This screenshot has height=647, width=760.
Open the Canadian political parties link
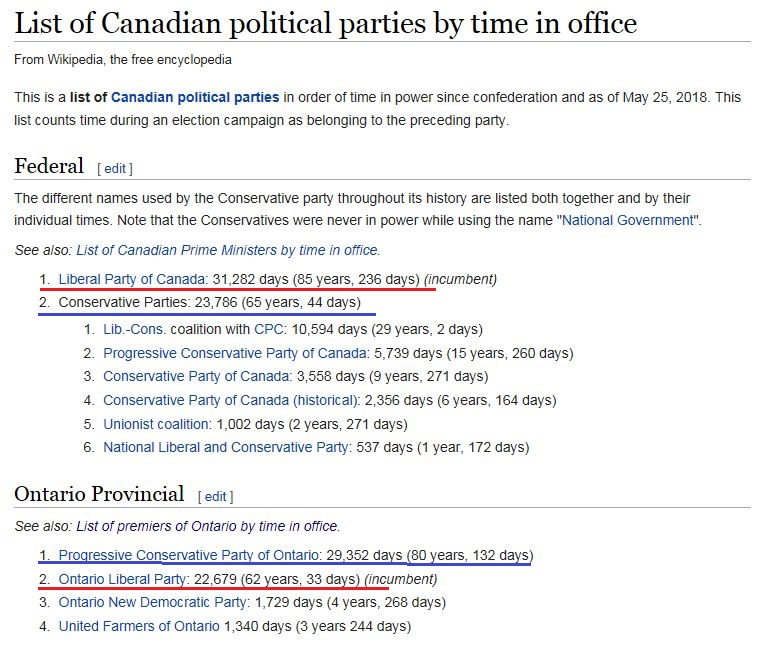(195, 97)
